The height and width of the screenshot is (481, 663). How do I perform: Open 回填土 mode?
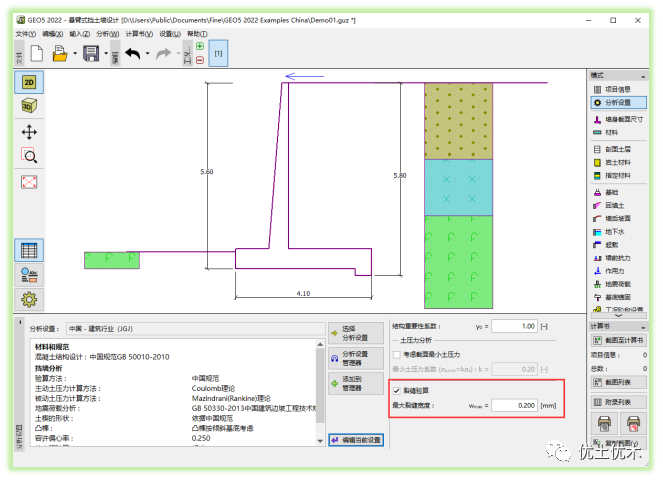click(x=618, y=205)
